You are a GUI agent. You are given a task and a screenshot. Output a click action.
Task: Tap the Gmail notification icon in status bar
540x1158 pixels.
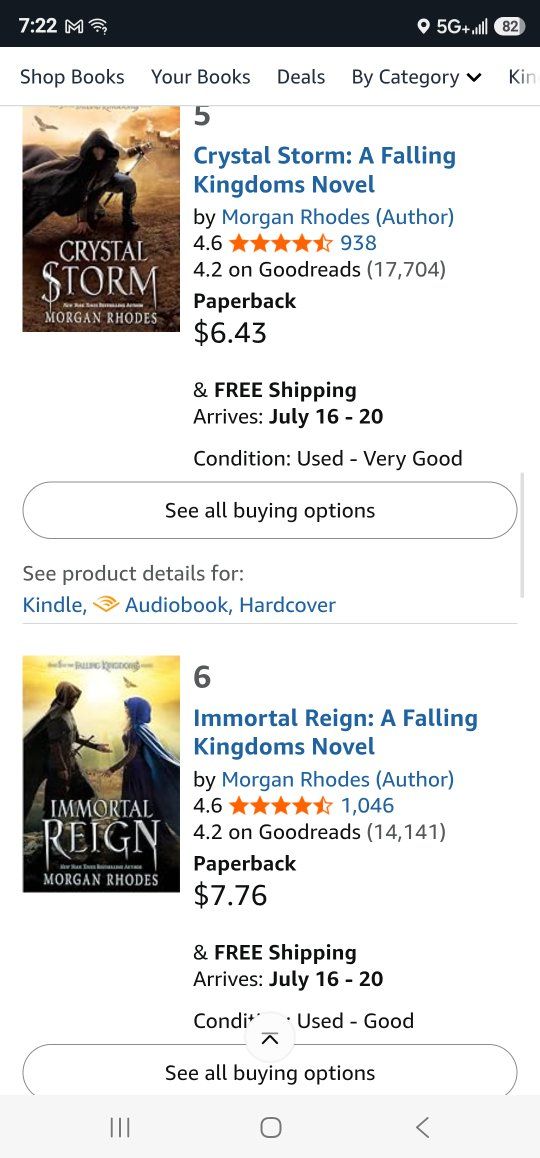[74, 27]
